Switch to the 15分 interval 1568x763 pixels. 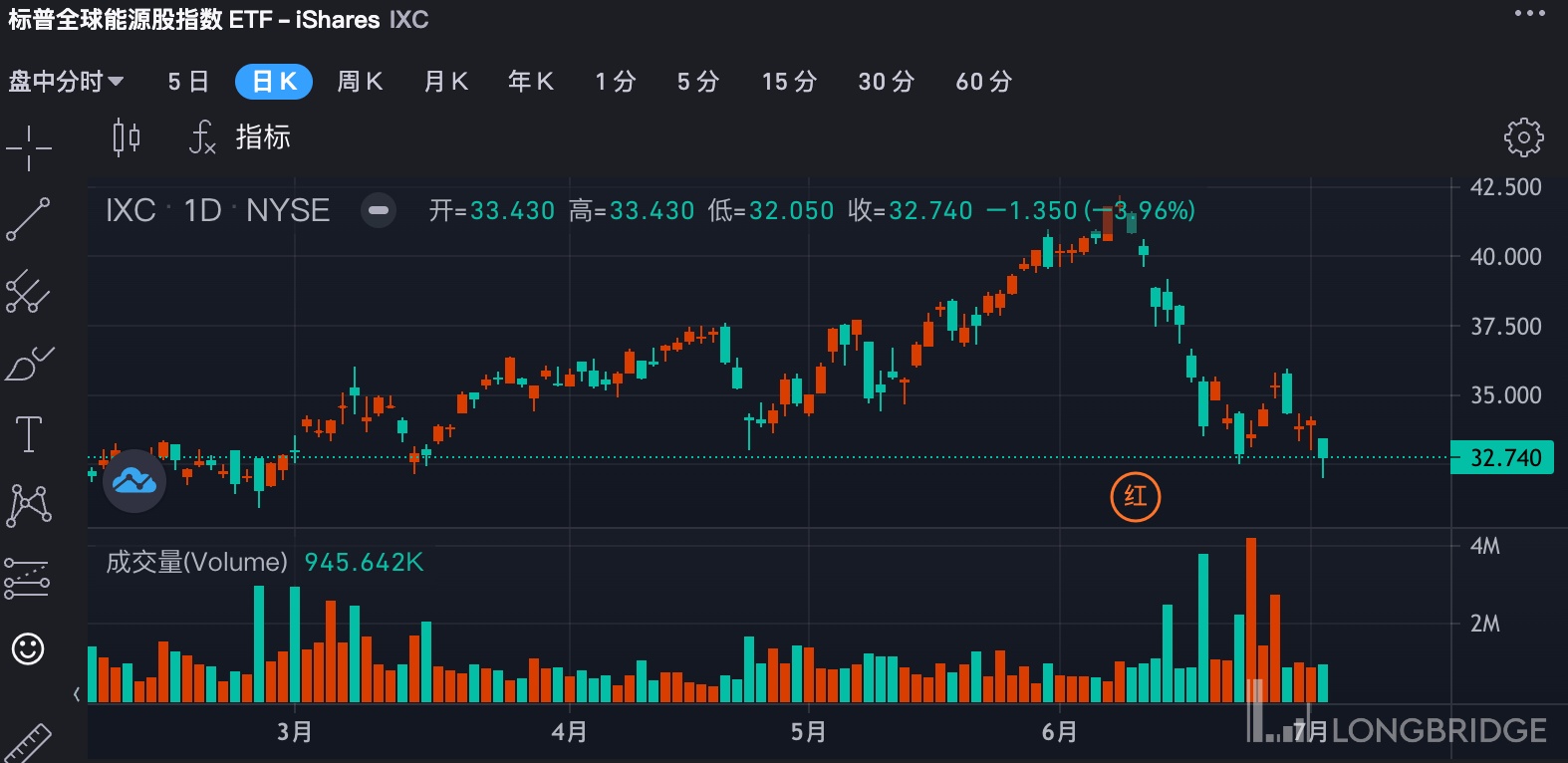tap(789, 82)
